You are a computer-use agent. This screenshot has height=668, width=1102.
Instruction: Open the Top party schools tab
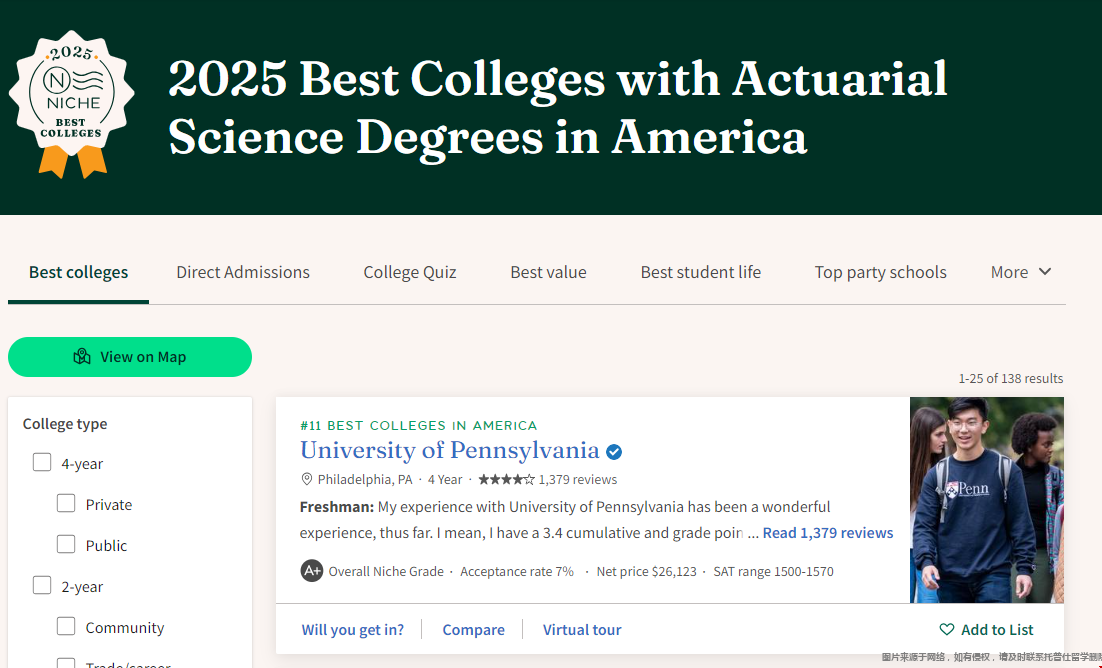point(881,272)
